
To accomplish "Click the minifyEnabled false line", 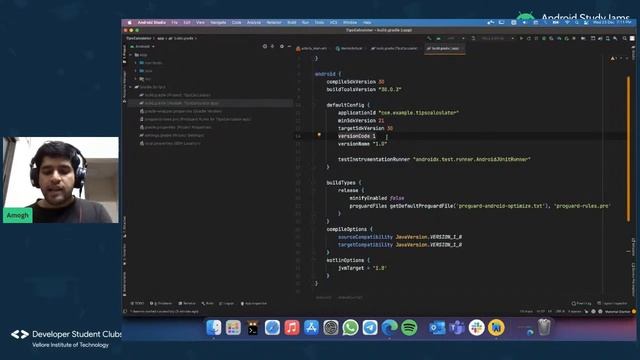I will [376, 198].
